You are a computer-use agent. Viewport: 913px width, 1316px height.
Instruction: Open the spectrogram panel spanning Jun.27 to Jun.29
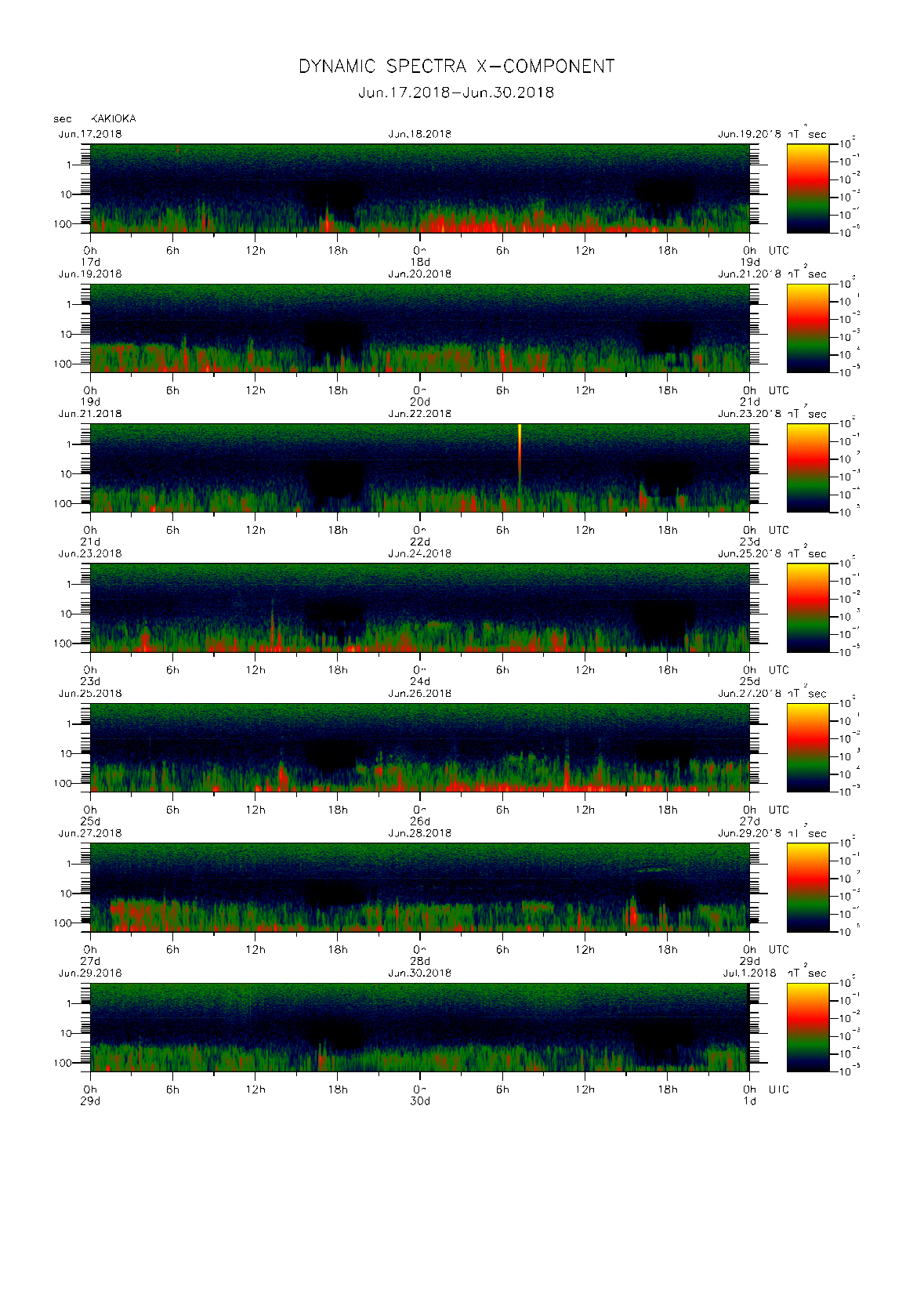coord(420,887)
